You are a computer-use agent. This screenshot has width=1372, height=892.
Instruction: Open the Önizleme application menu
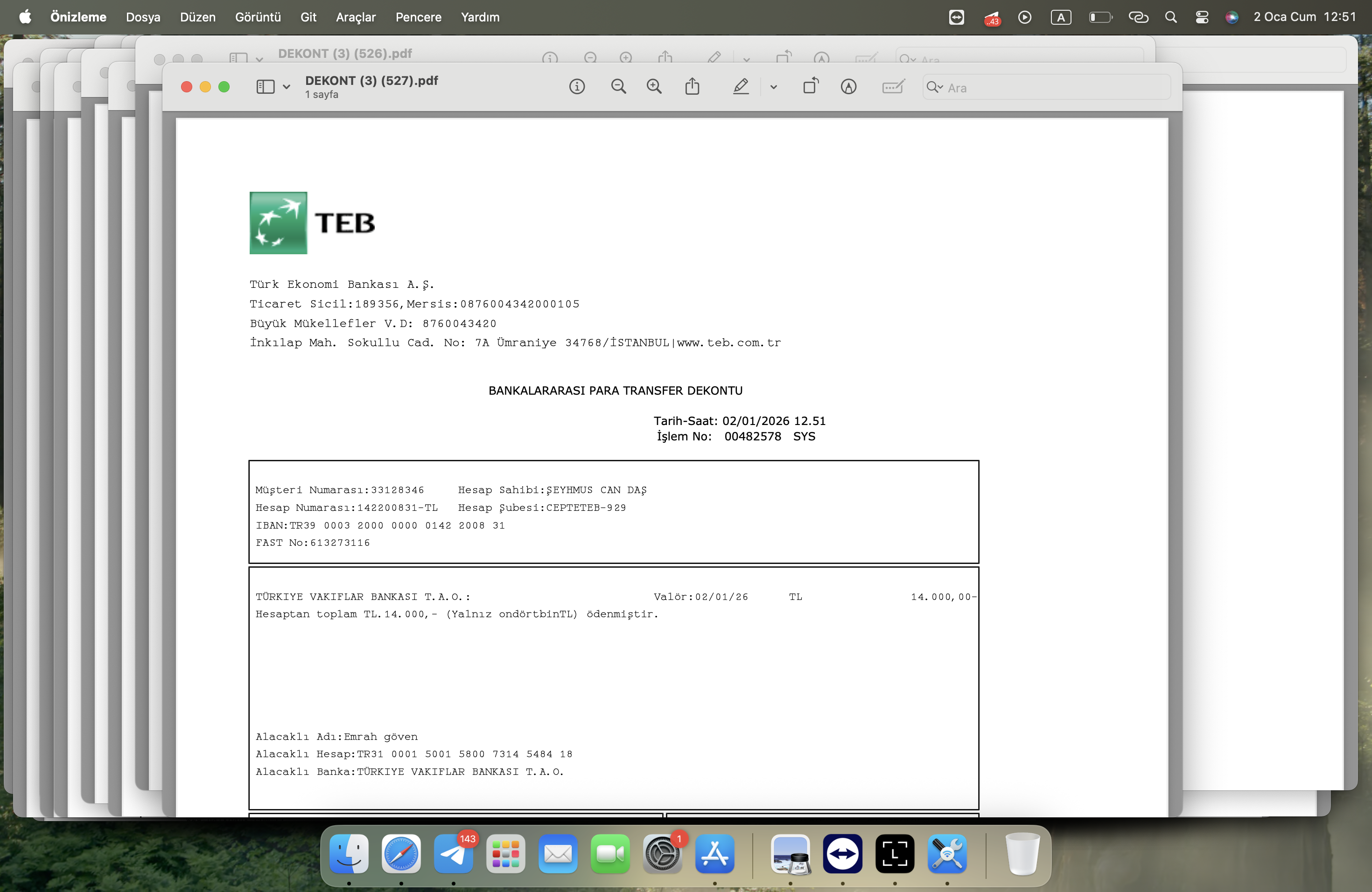pos(78,17)
